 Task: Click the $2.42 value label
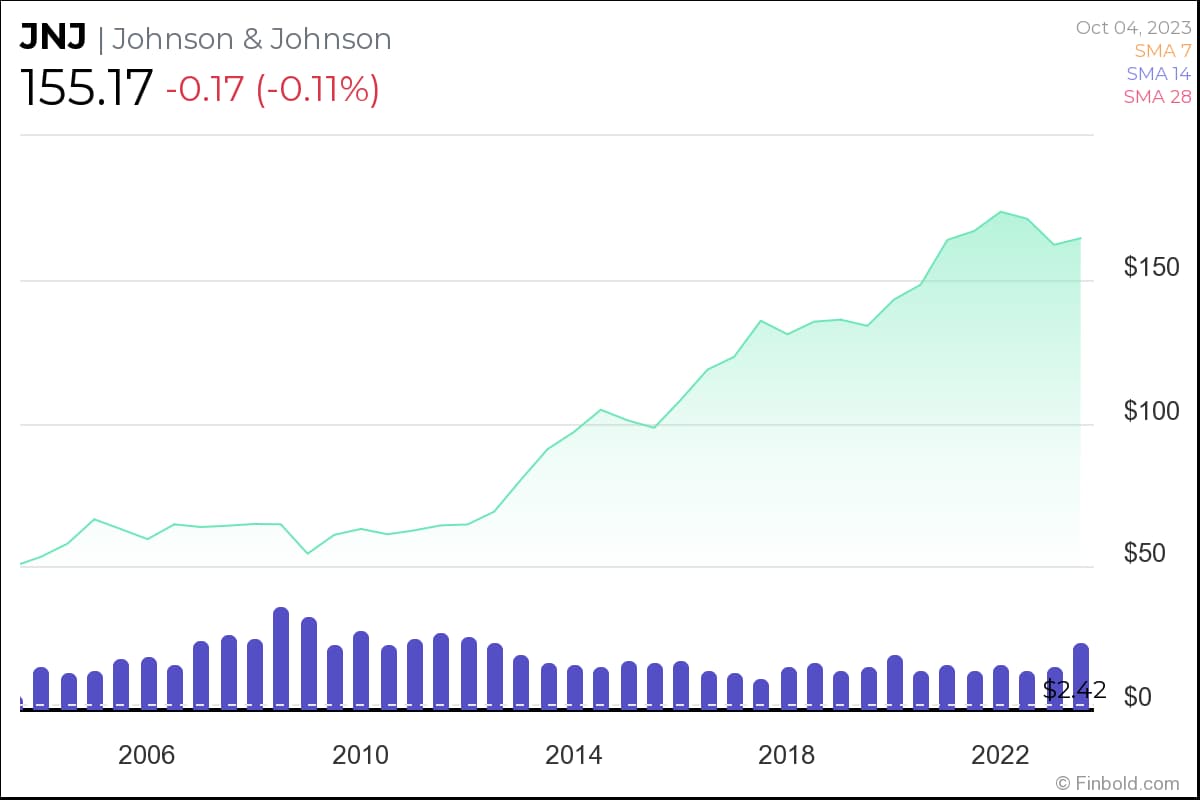pyautogui.click(x=1074, y=690)
